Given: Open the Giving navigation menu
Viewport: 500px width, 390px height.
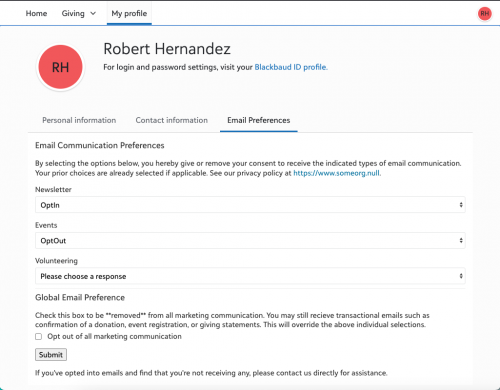Looking at the screenshot, I should pyautogui.click(x=79, y=13).
